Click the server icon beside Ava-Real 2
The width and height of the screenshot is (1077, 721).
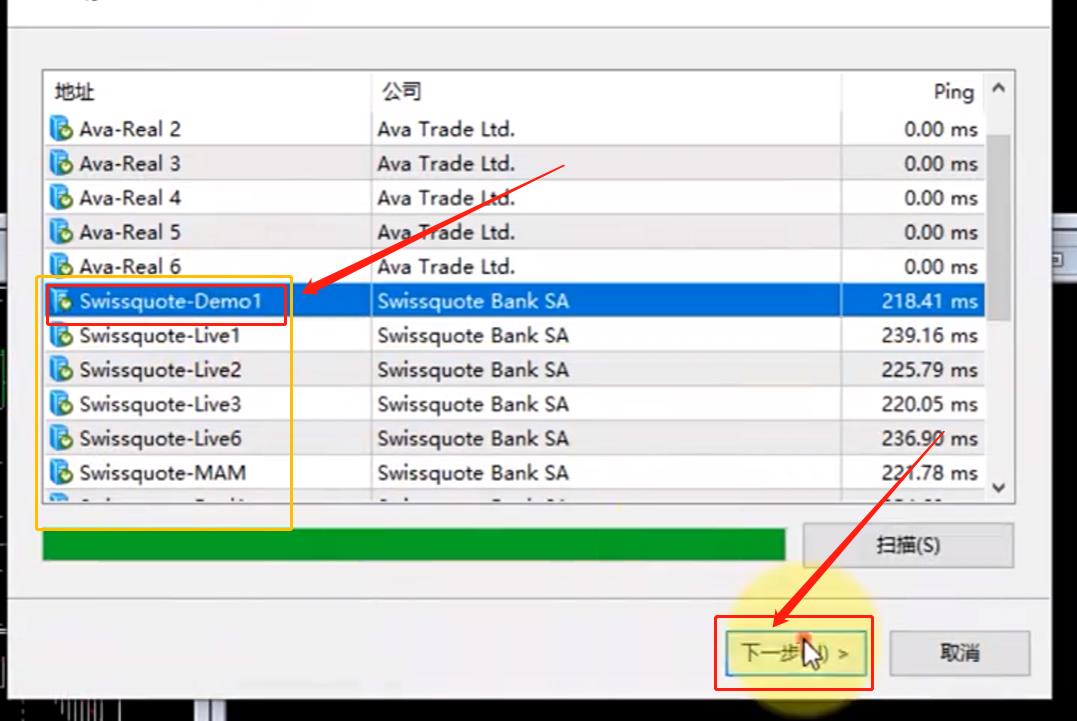(62, 129)
